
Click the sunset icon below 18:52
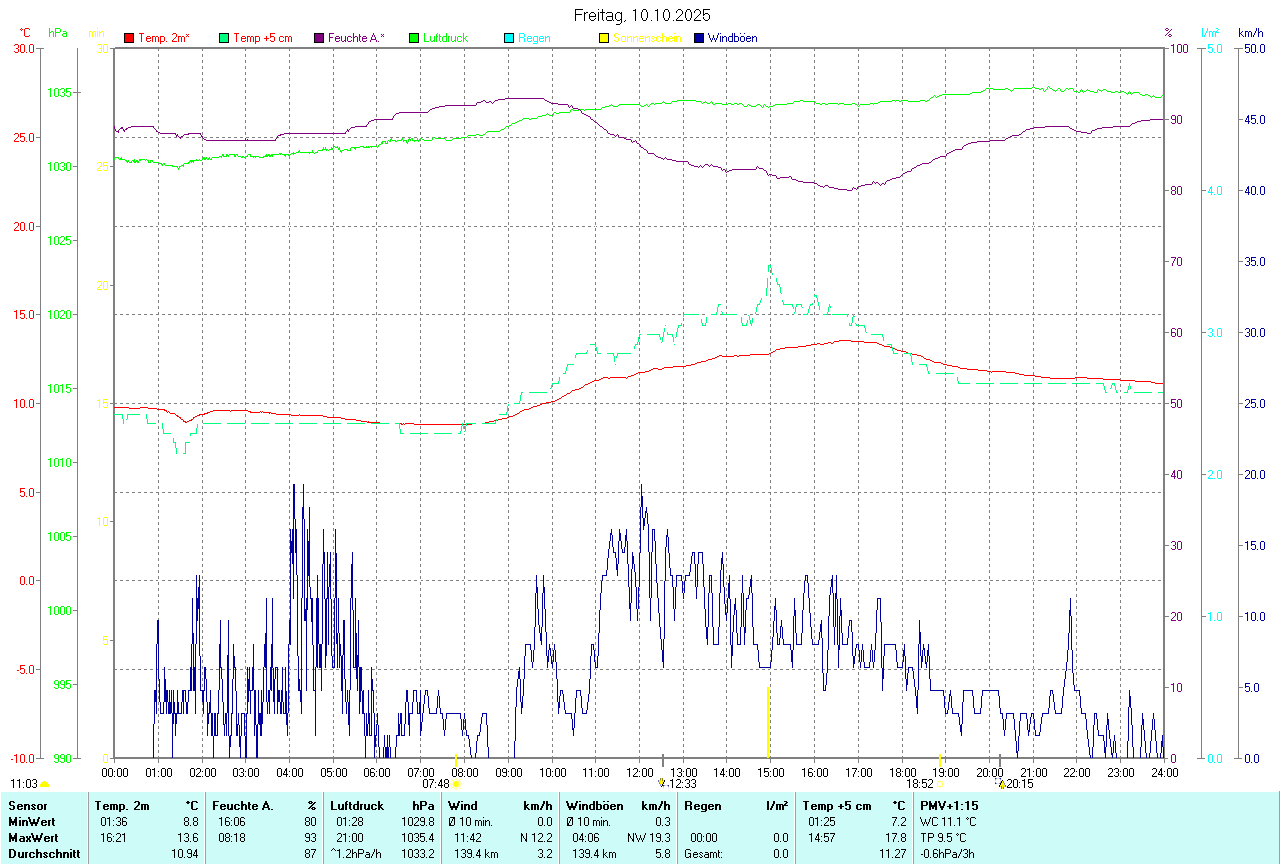click(x=940, y=784)
